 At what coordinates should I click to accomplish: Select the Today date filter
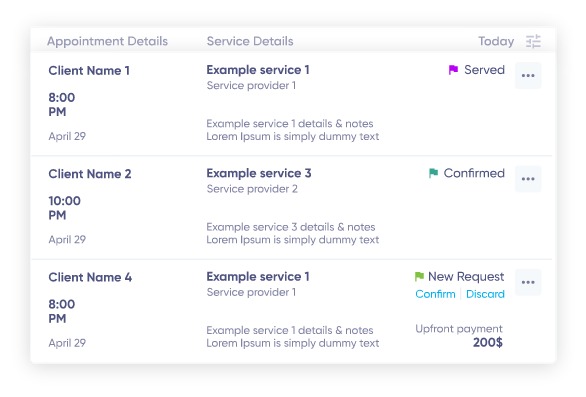[496, 41]
